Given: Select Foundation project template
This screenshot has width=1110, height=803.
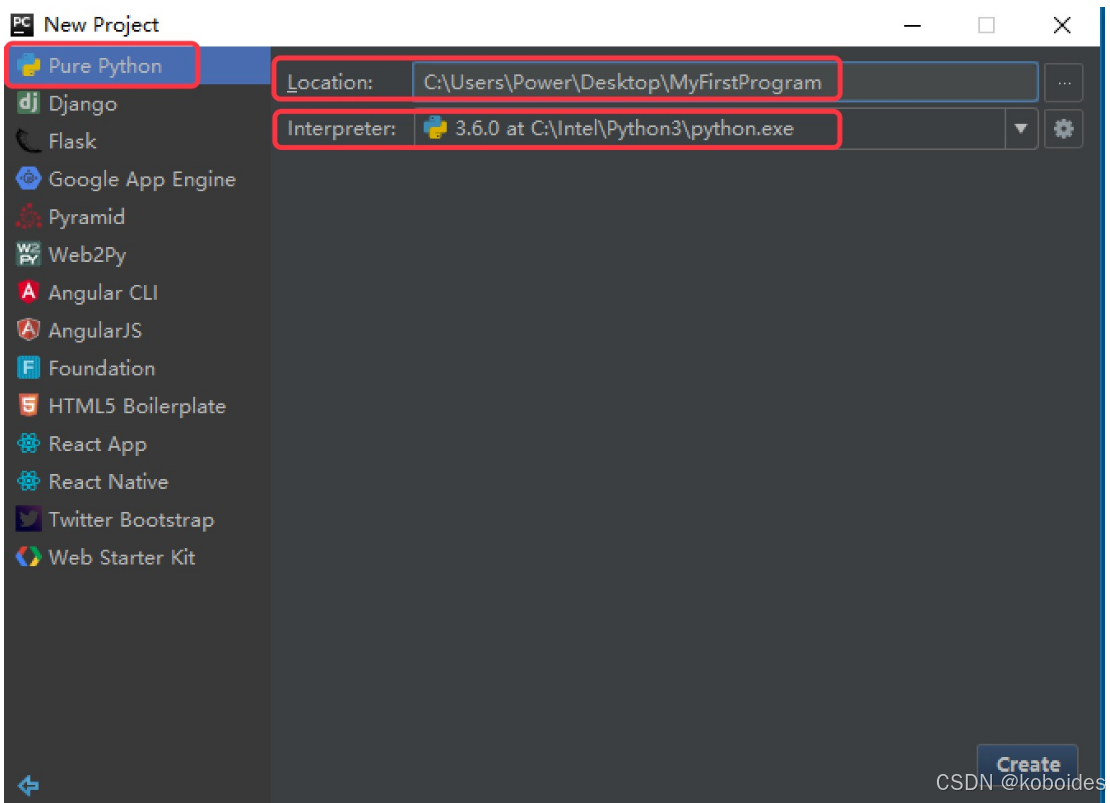Looking at the screenshot, I should [138, 368].
